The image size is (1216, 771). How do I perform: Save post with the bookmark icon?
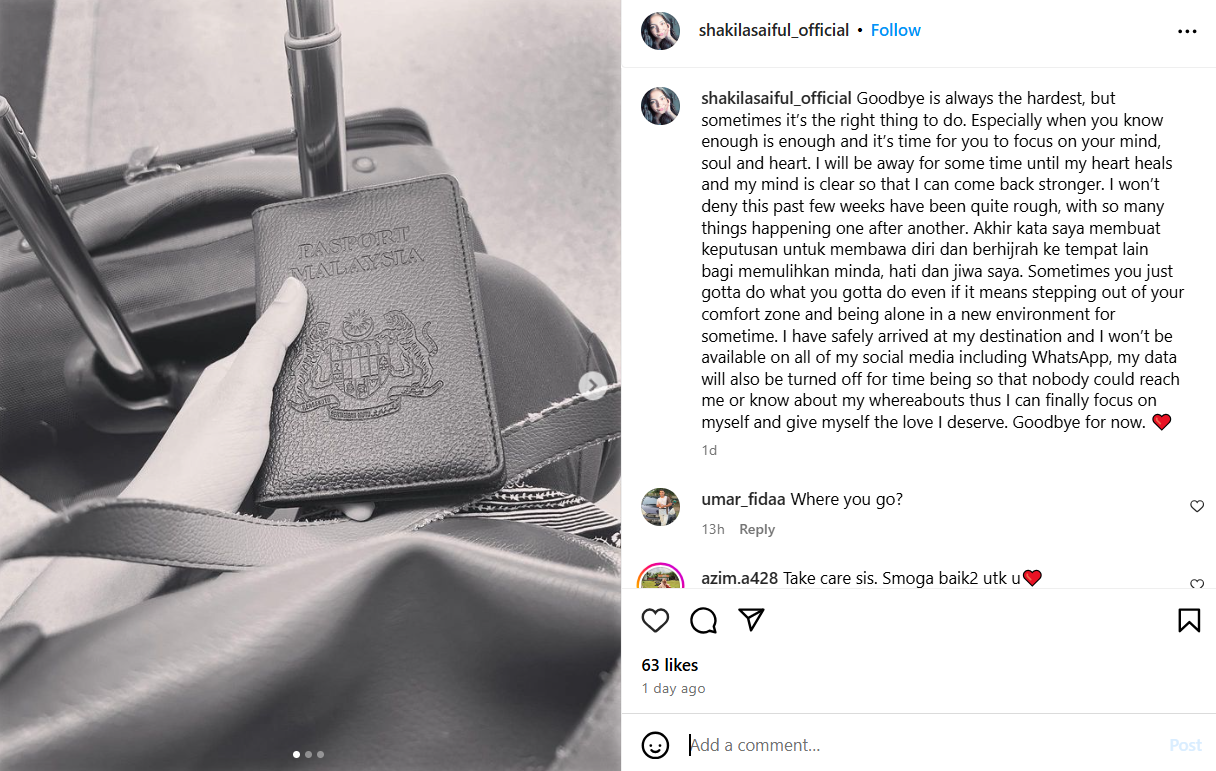[1189, 620]
